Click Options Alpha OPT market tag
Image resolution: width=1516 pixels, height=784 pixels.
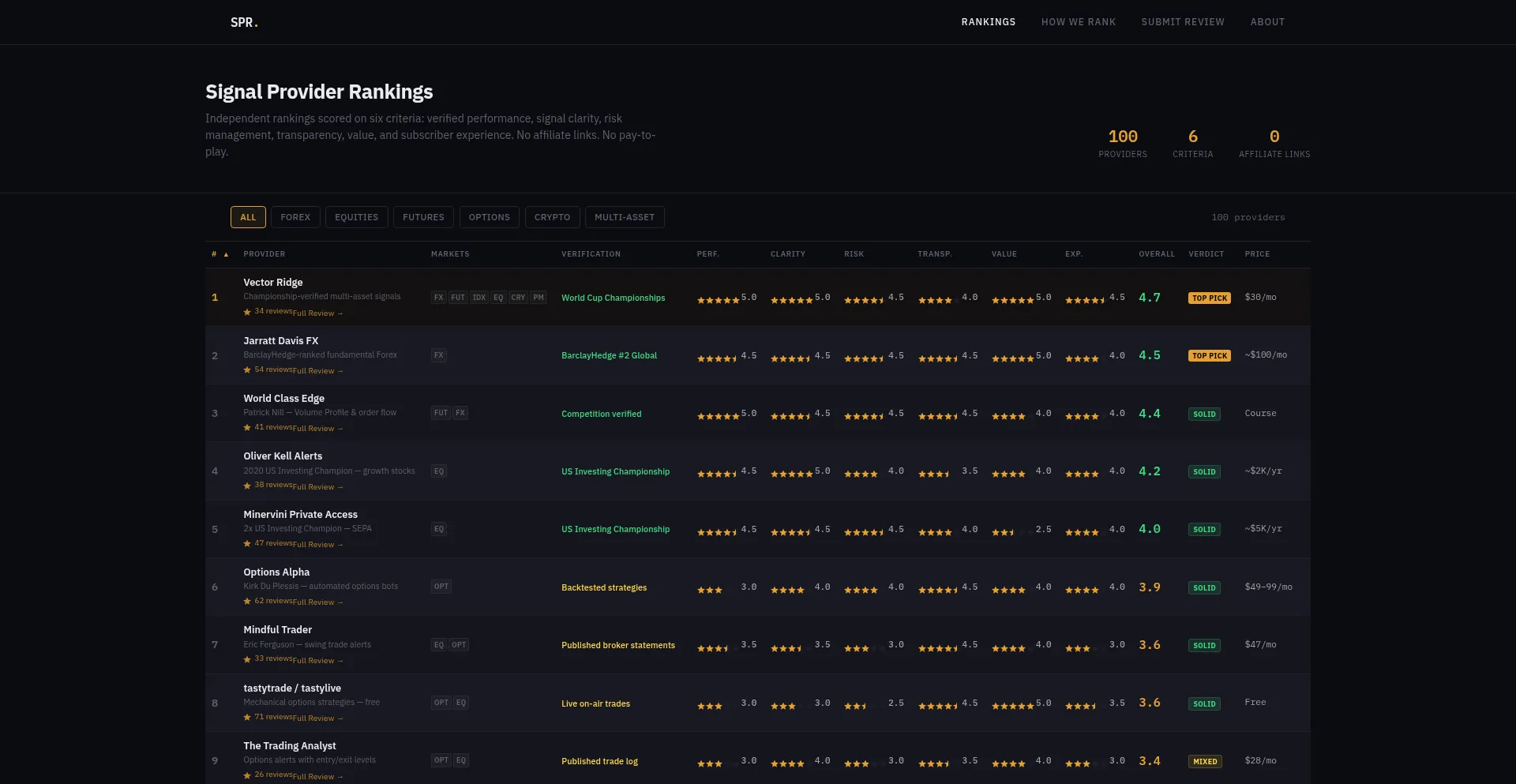click(x=441, y=587)
